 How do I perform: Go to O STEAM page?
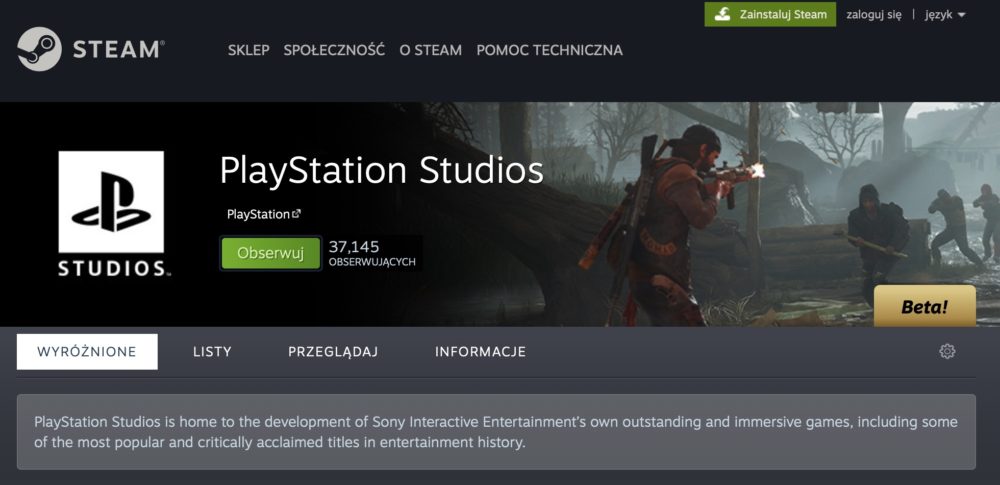pyautogui.click(x=430, y=50)
